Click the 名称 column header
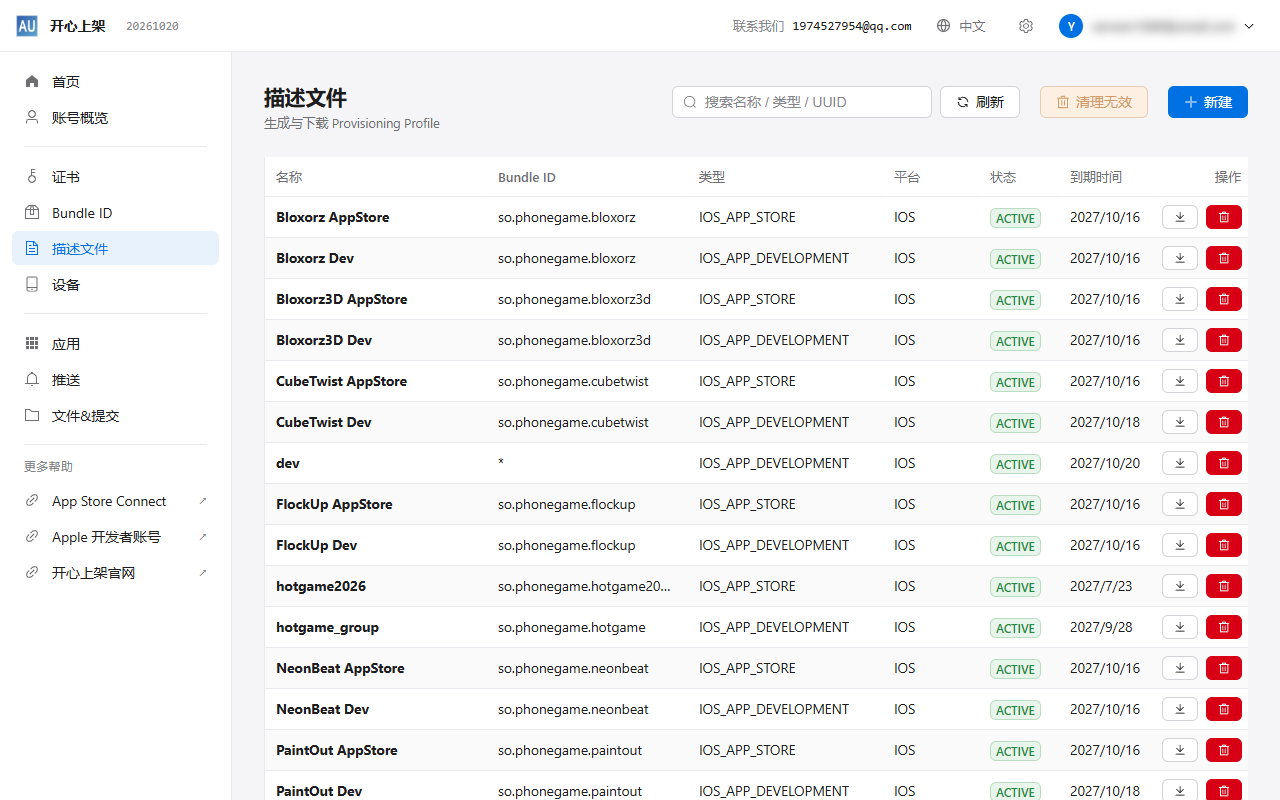Viewport: 1280px width, 800px height. click(x=289, y=177)
